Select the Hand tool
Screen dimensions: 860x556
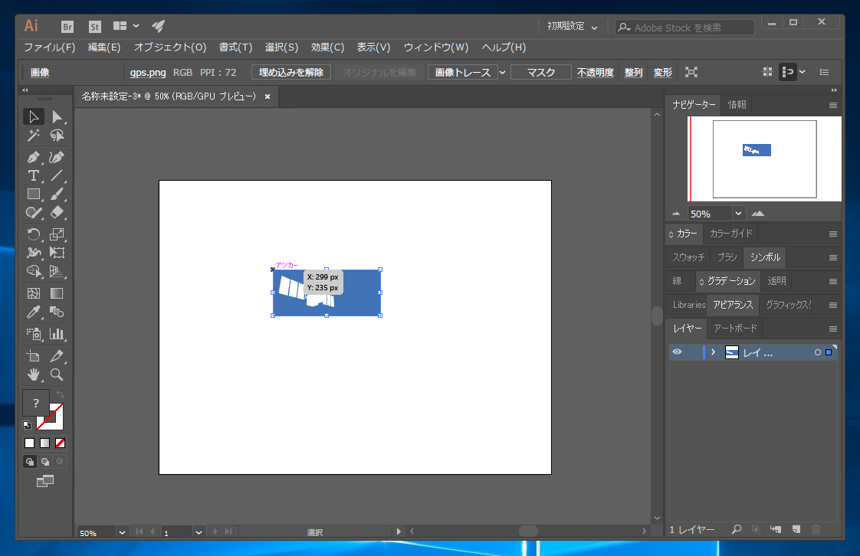coord(33,375)
